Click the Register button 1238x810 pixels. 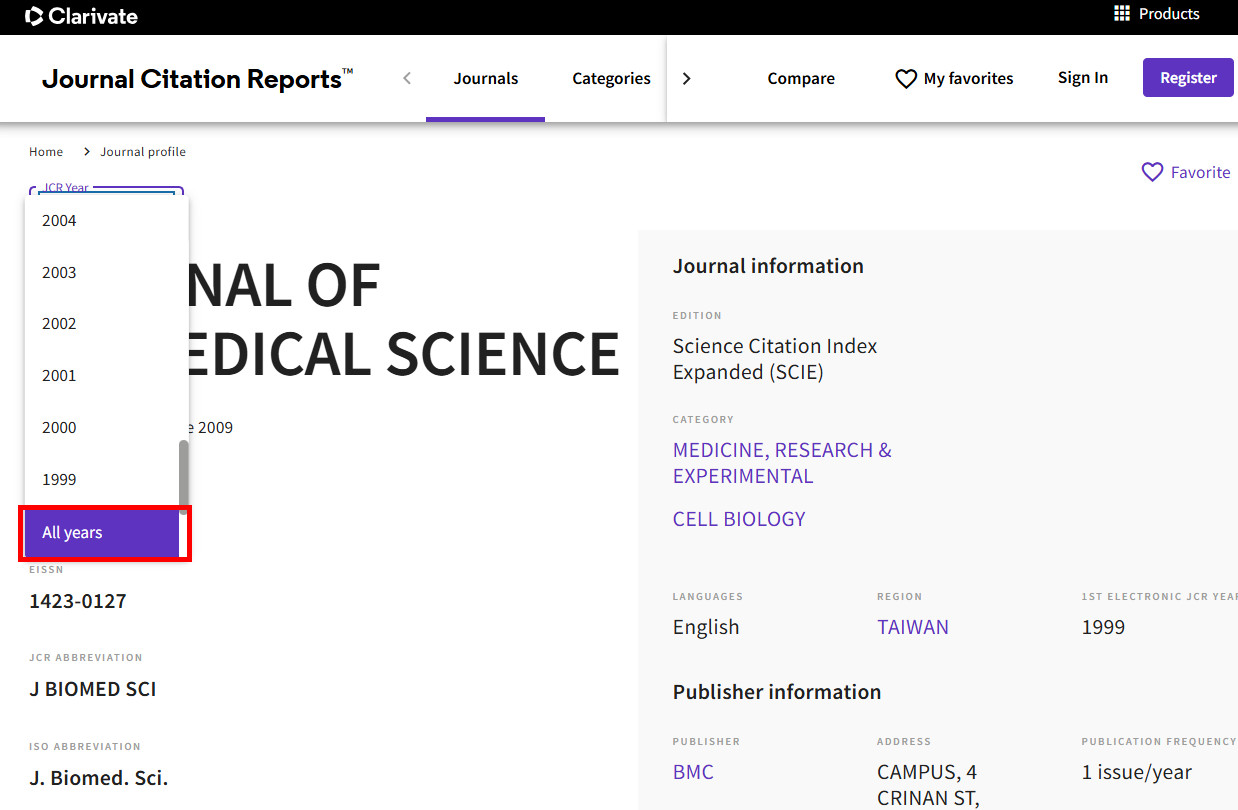pos(1188,78)
